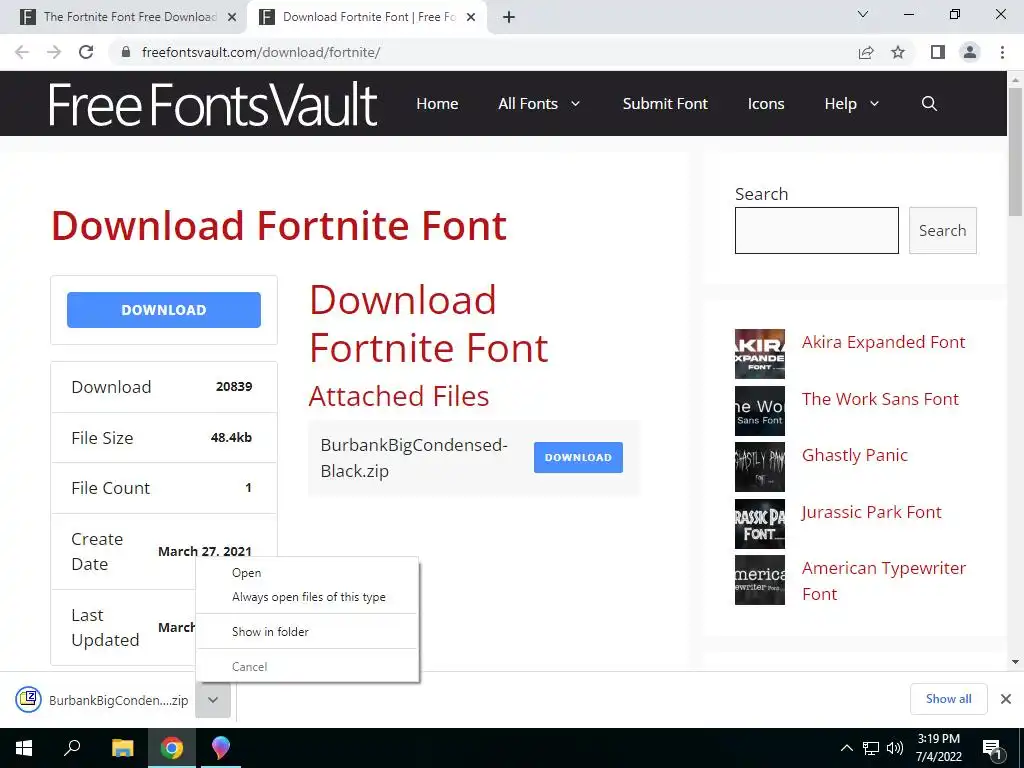Click The Work Sans thumbnail image
This screenshot has height=768, width=1024.
[x=760, y=411]
